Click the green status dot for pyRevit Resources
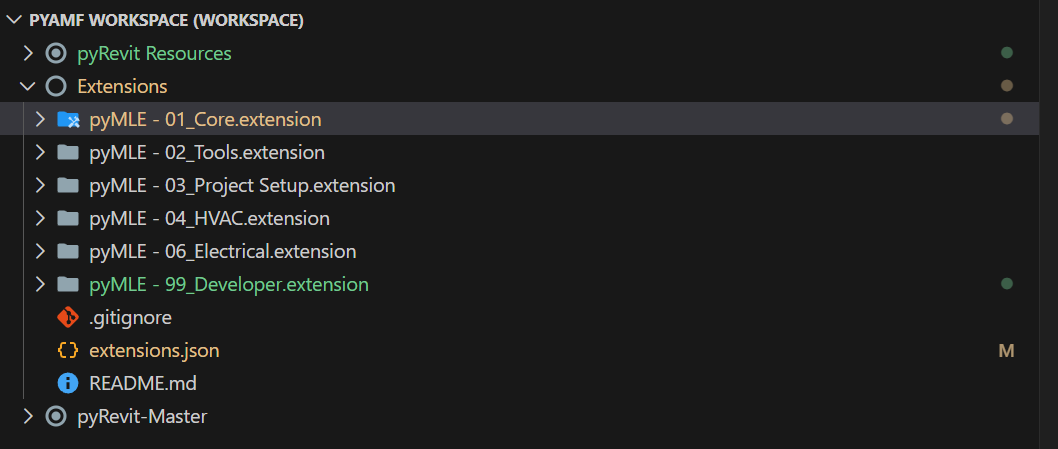This screenshot has height=449, width=1058. click(x=1007, y=53)
